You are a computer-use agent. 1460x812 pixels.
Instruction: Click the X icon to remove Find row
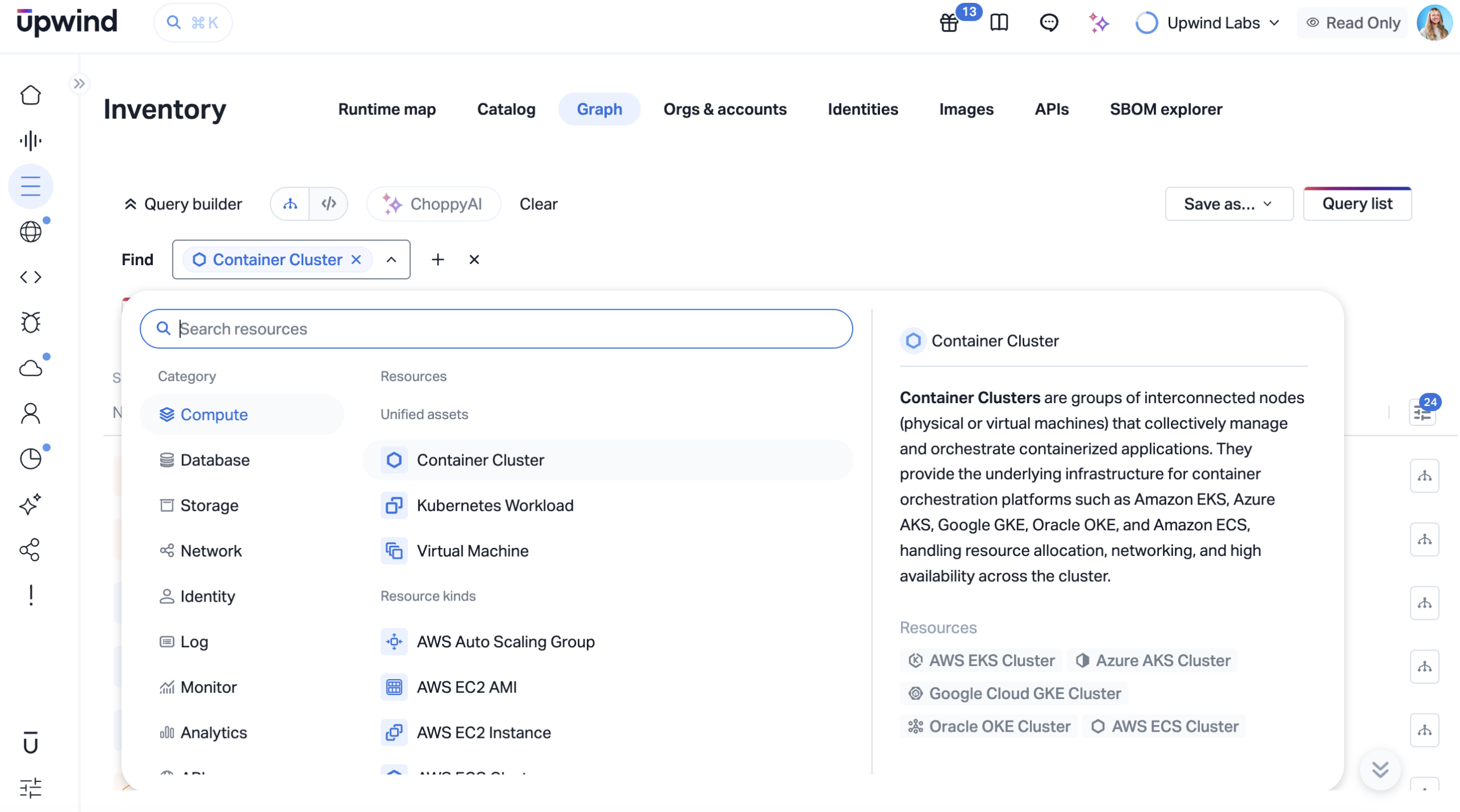click(474, 260)
